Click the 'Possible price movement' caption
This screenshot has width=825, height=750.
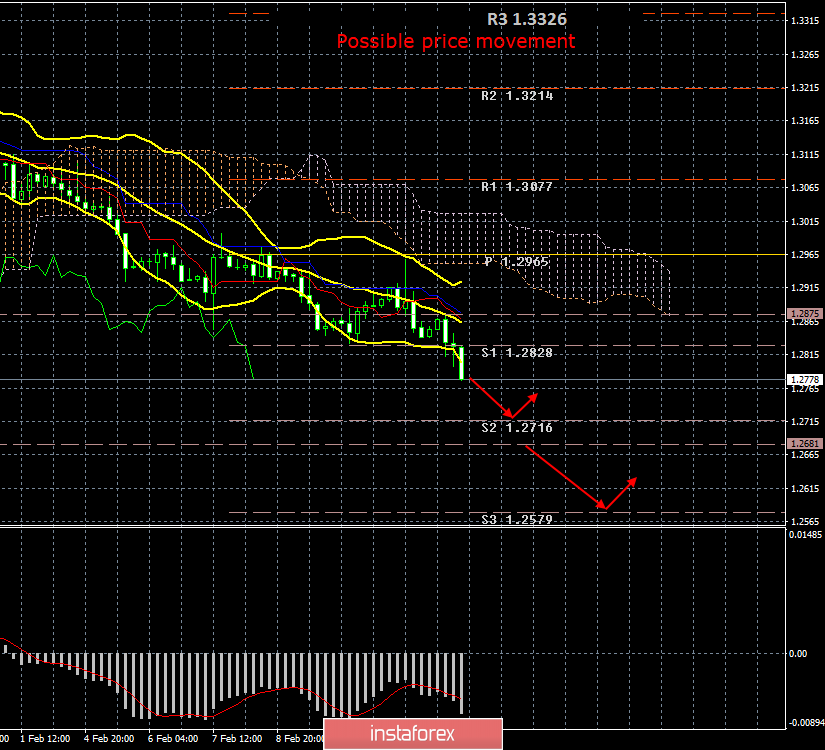tap(456, 41)
